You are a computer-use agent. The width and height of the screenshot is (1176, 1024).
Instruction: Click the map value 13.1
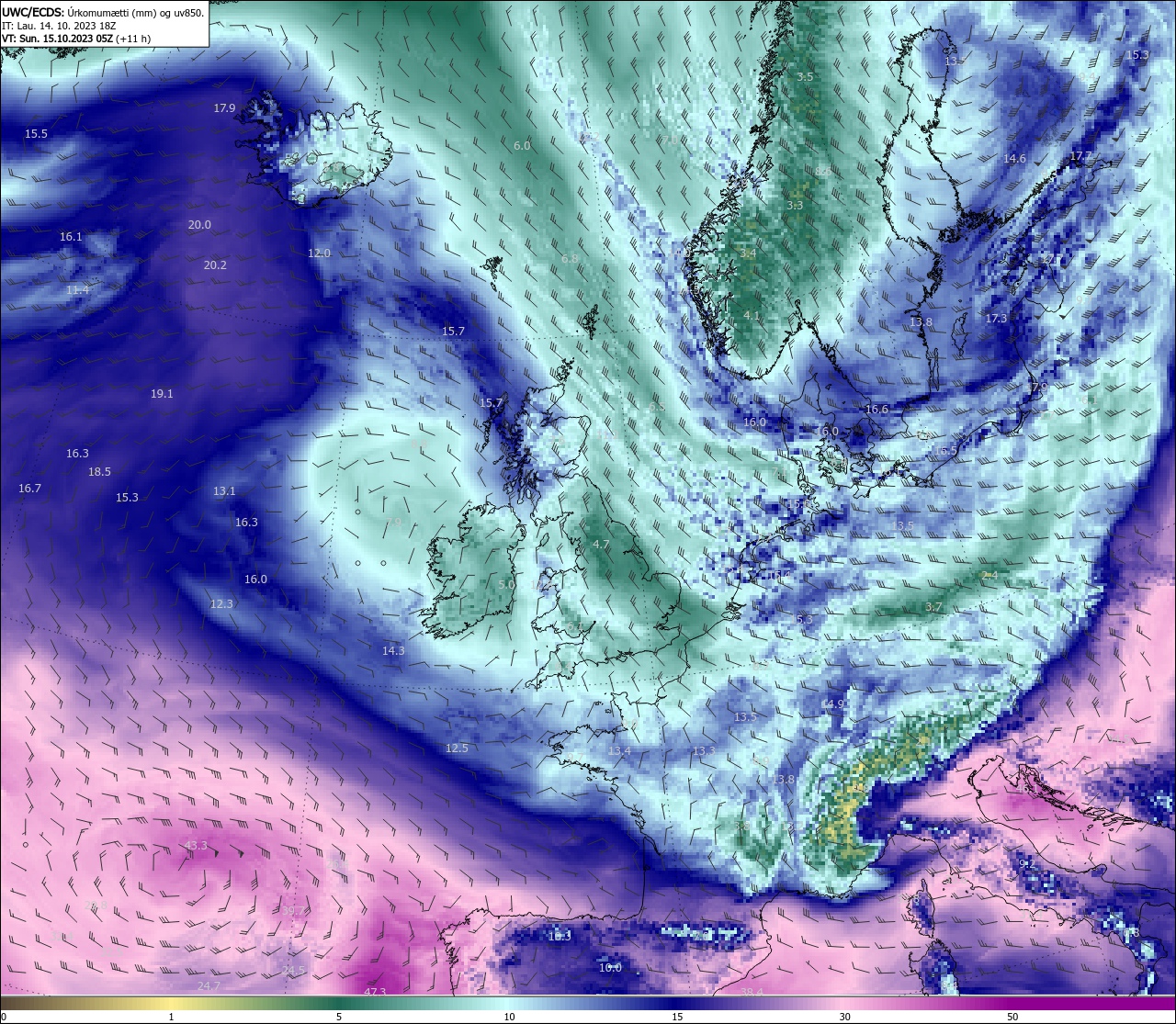click(224, 491)
